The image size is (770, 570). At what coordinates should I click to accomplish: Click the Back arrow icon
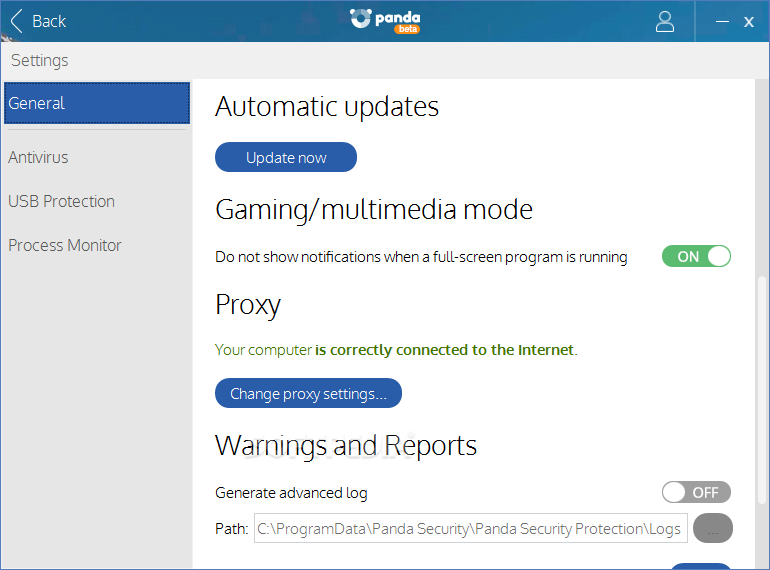click(x=16, y=21)
